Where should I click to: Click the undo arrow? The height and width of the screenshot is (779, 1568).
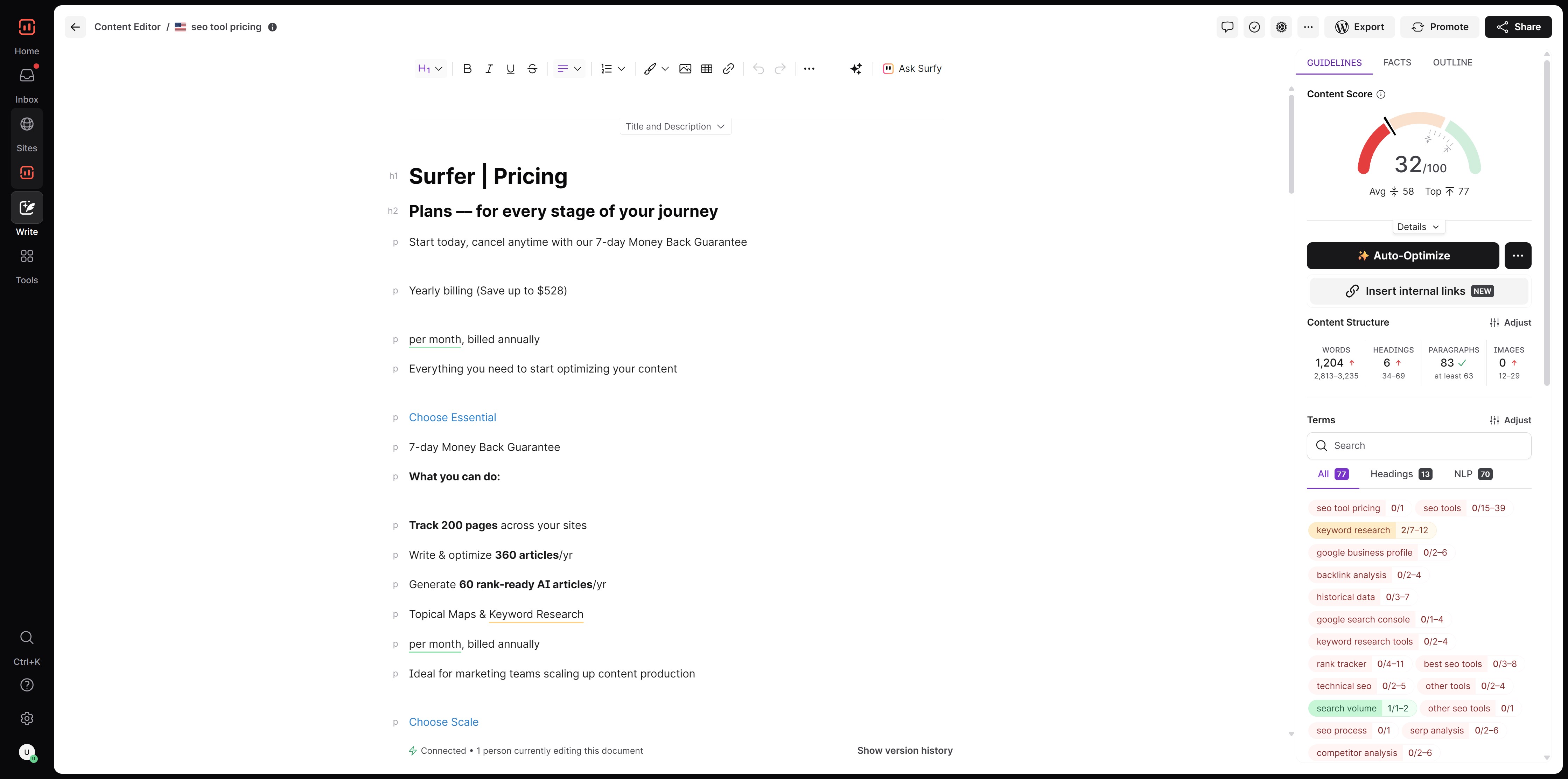tap(758, 69)
